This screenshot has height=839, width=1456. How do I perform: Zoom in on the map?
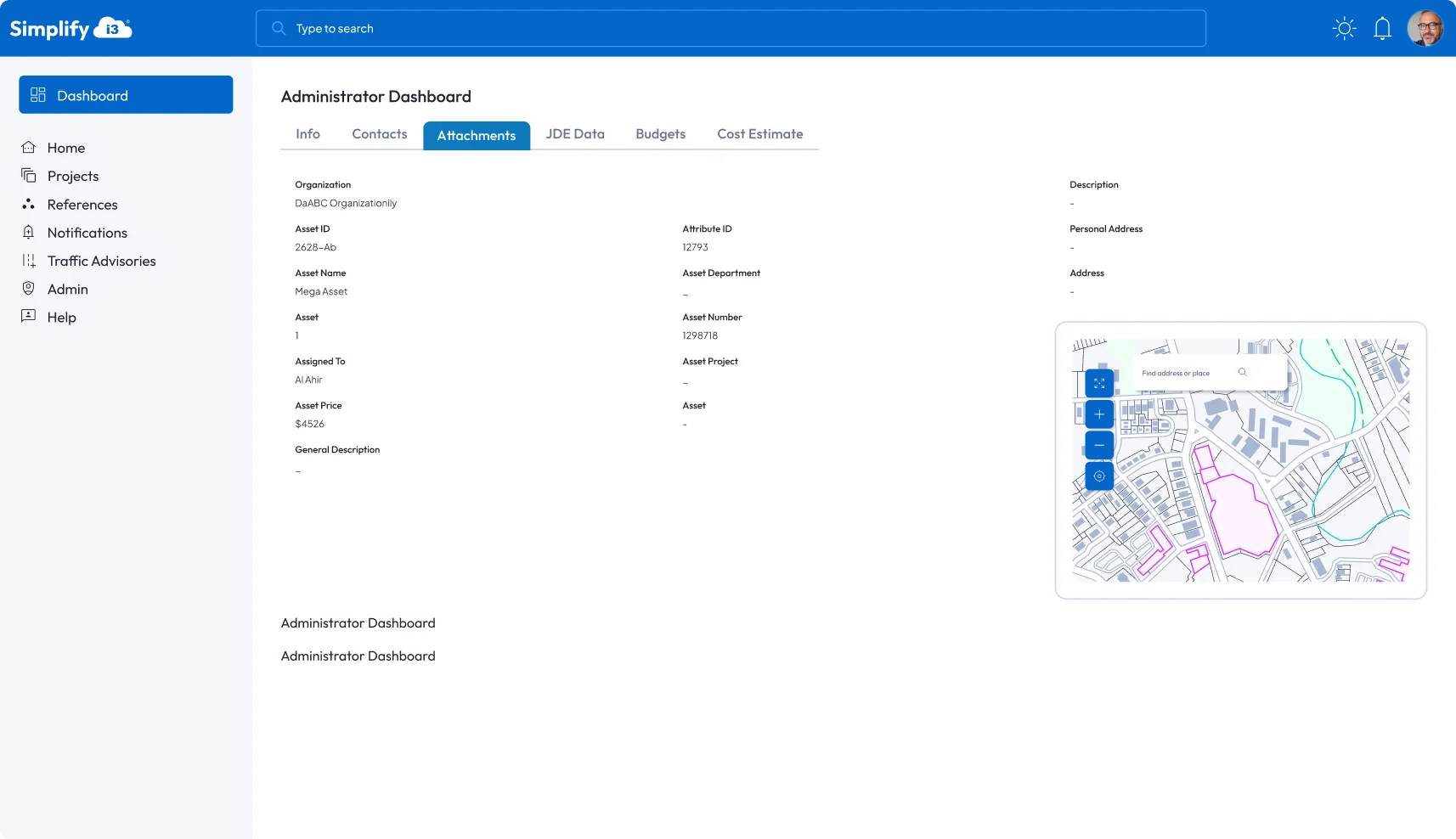(x=1099, y=414)
